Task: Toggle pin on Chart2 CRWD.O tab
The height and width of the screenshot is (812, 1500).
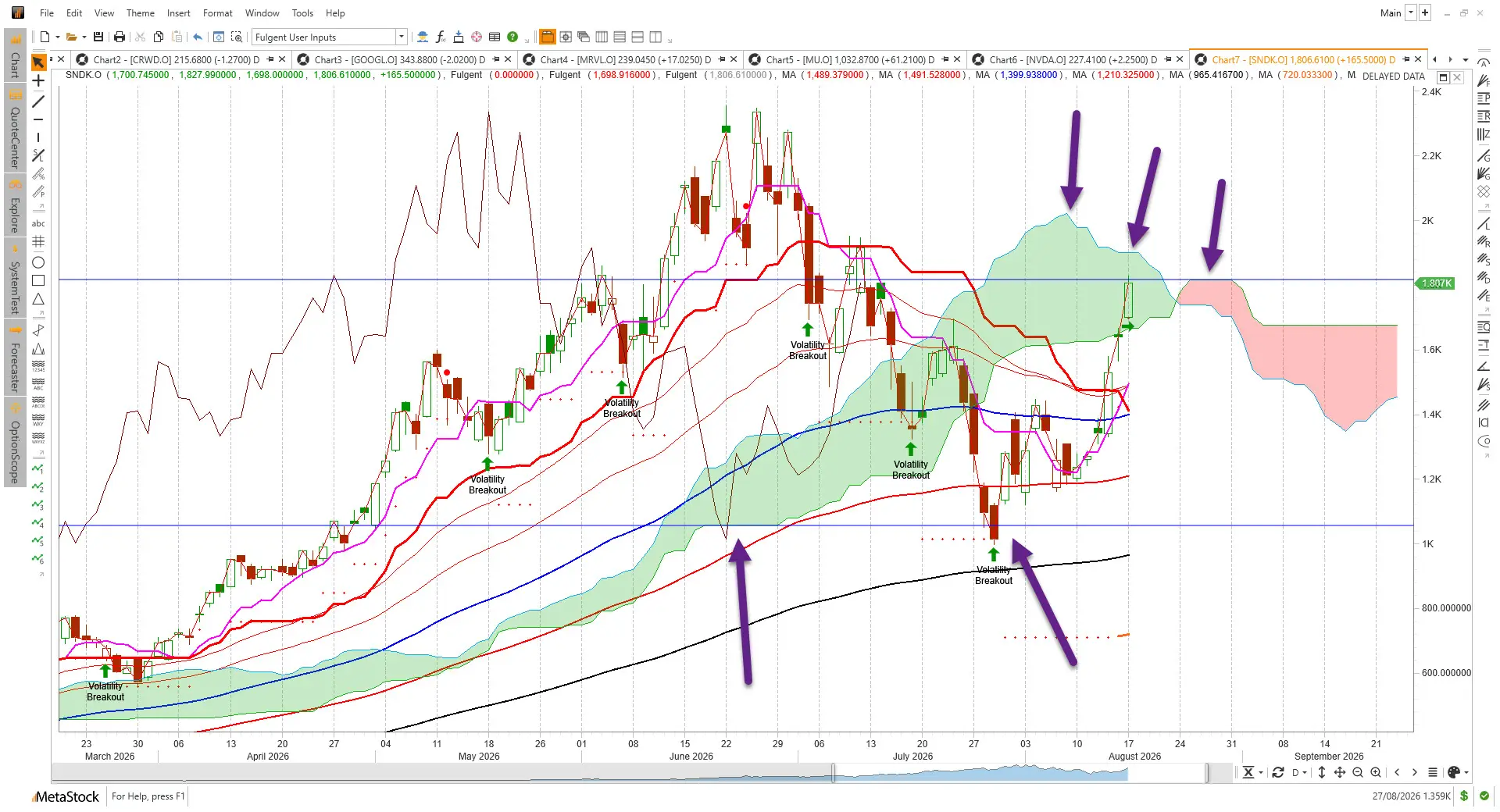Action: click(270, 59)
